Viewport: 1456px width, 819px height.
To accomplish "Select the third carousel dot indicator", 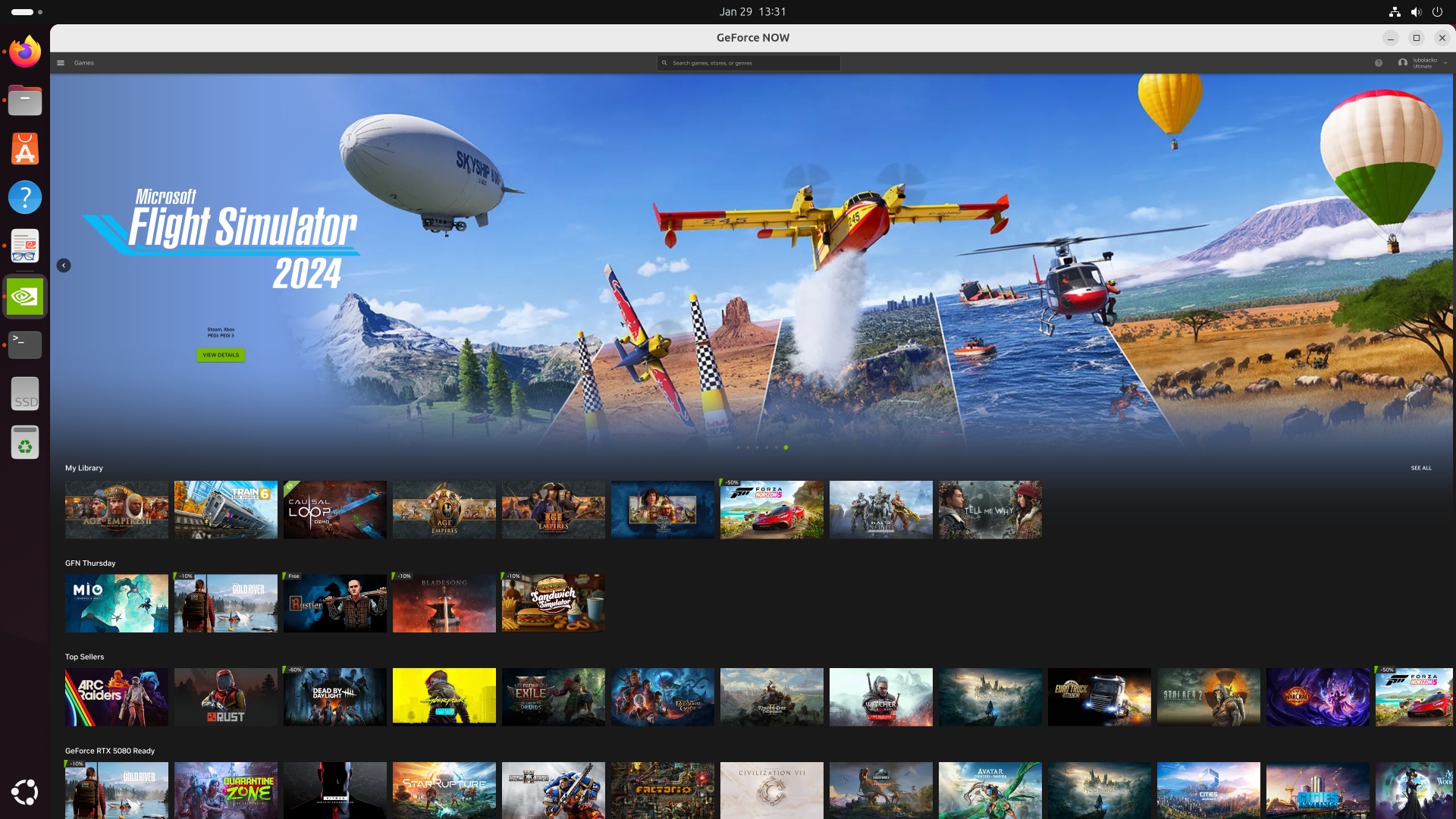I will tap(758, 447).
